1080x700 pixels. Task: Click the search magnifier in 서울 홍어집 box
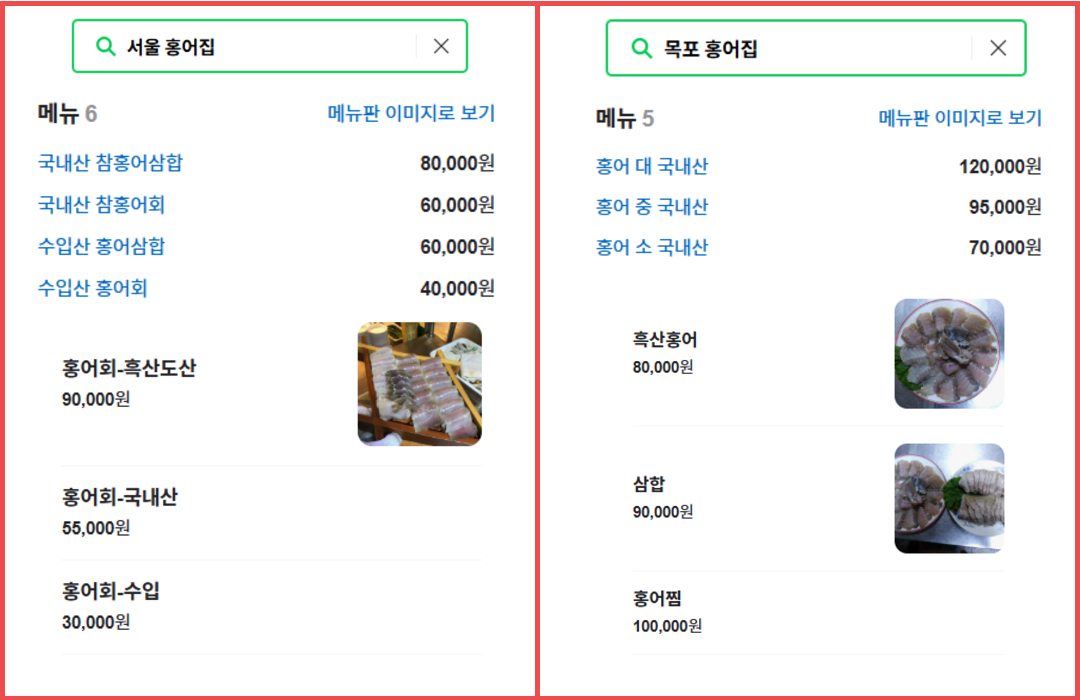click(x=105, y=46)
